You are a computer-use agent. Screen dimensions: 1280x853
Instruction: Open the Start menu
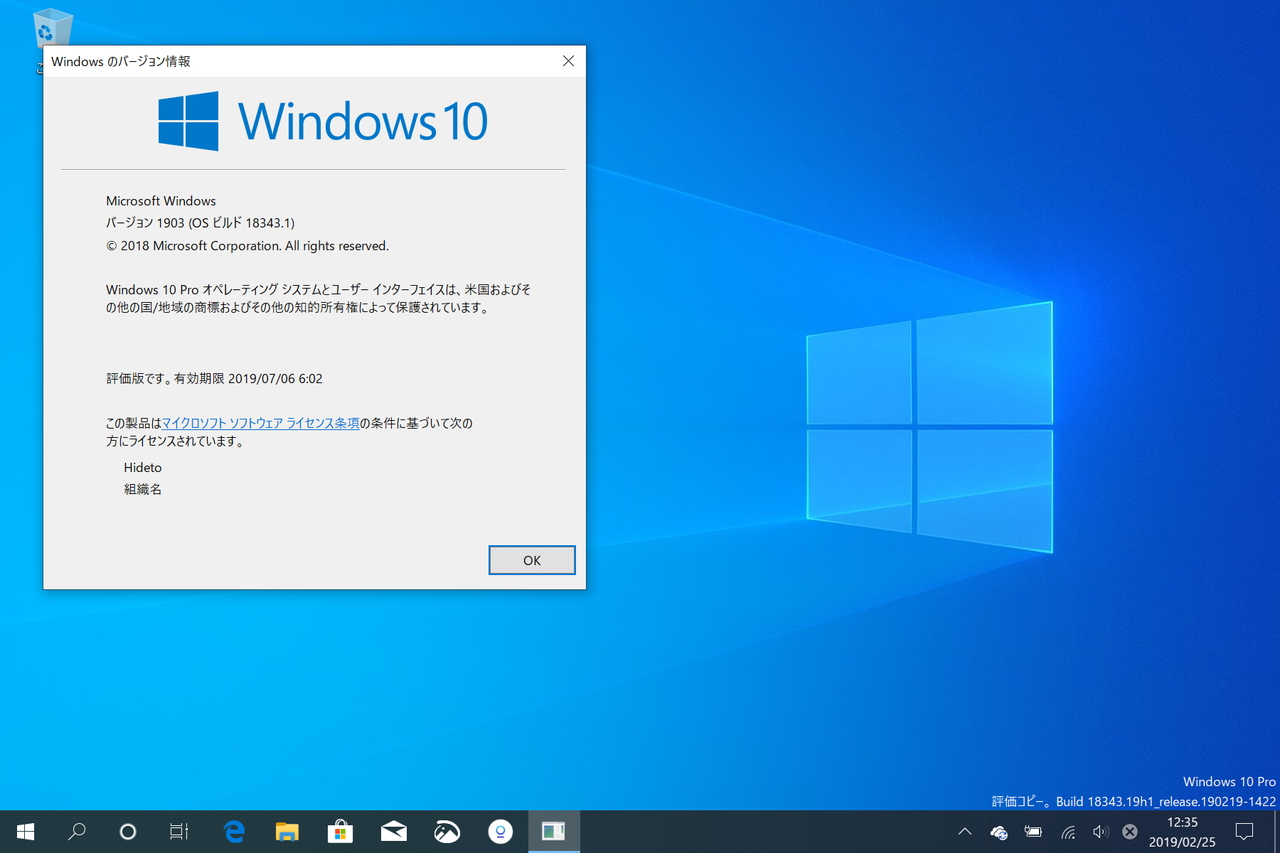coord(24,831)
